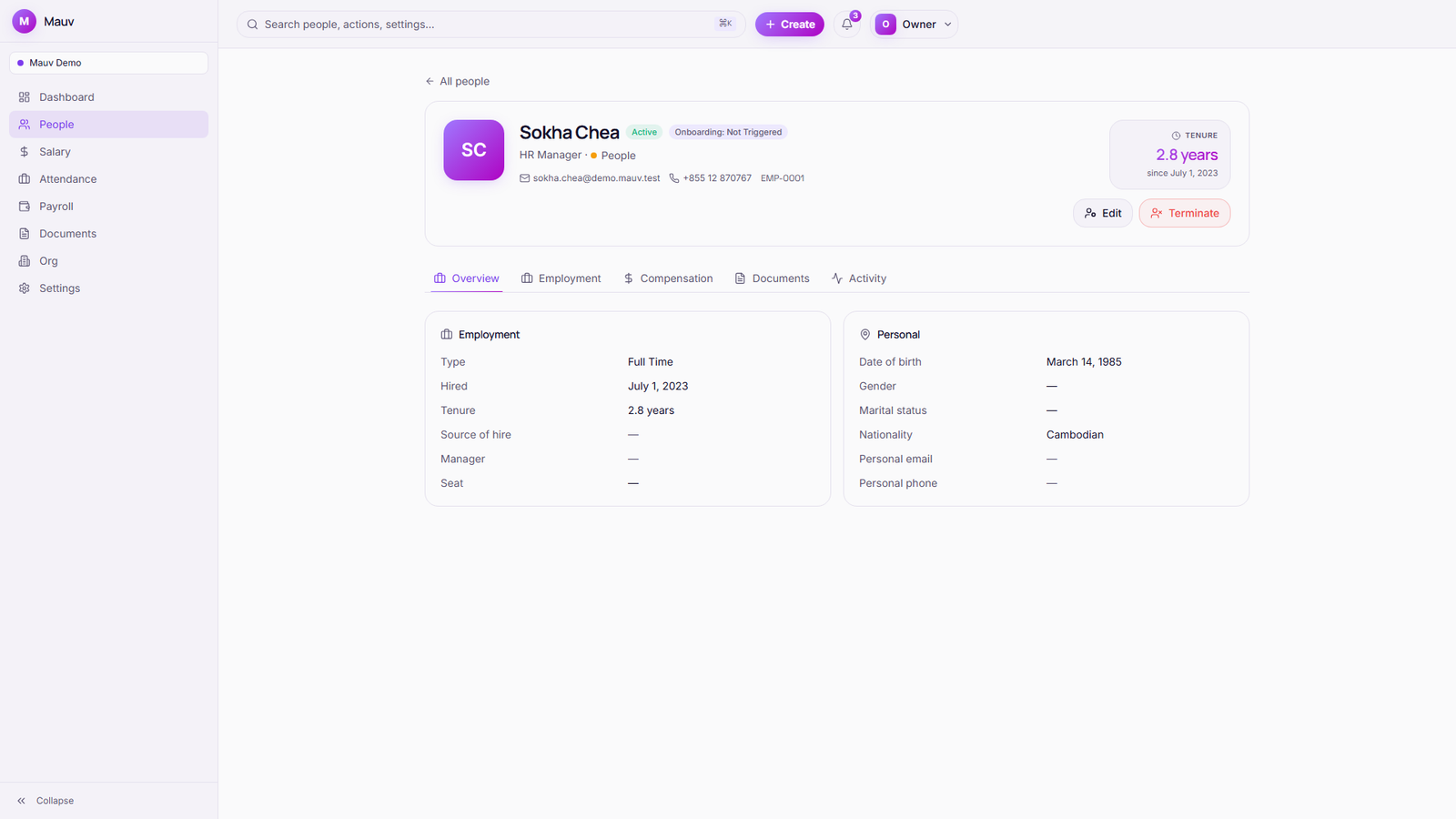Go to Attendance in sidebar

click(108, 179)
